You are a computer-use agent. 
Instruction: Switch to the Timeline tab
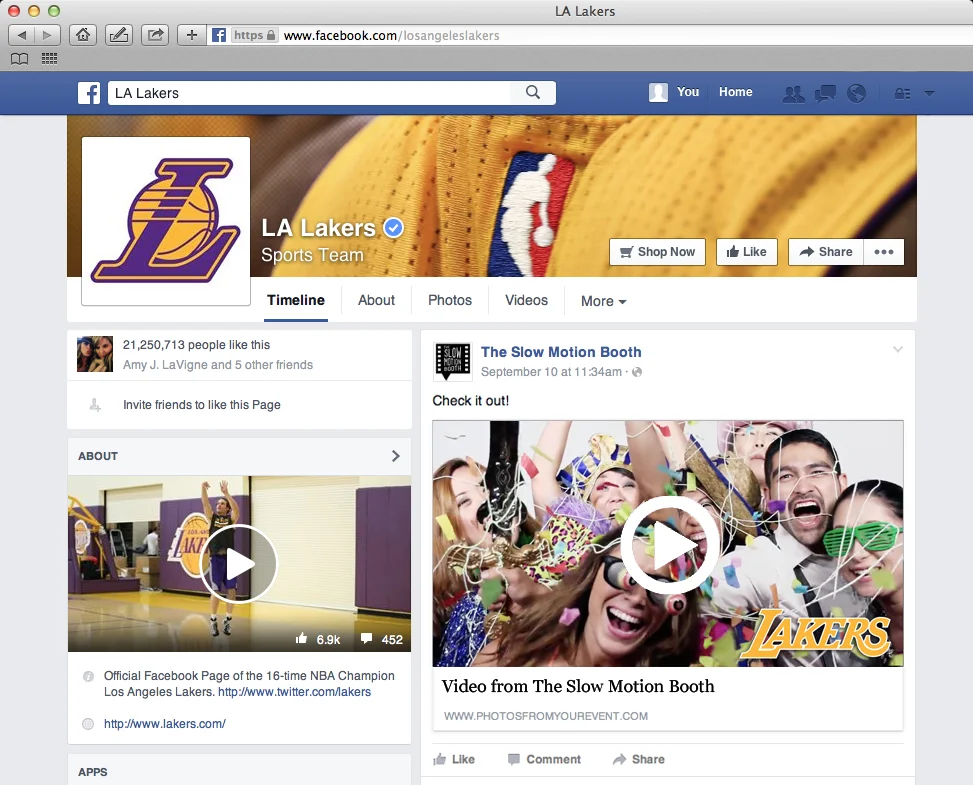[x=296, y=300]
